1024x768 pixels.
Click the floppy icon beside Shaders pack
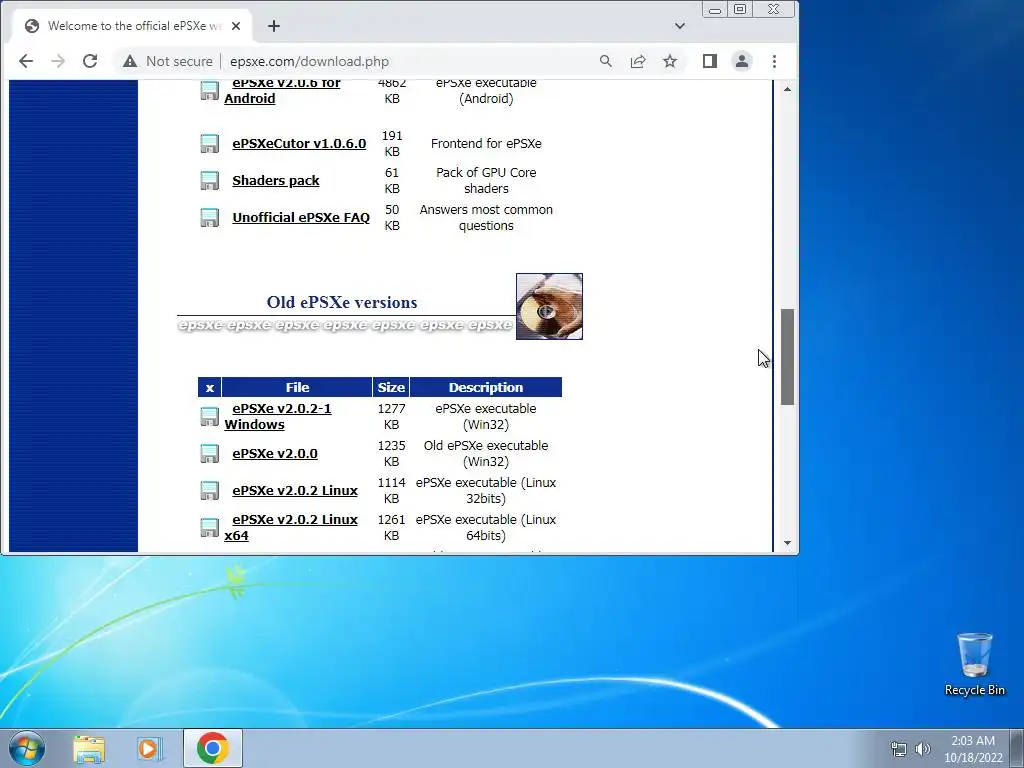tap(210, 181)
